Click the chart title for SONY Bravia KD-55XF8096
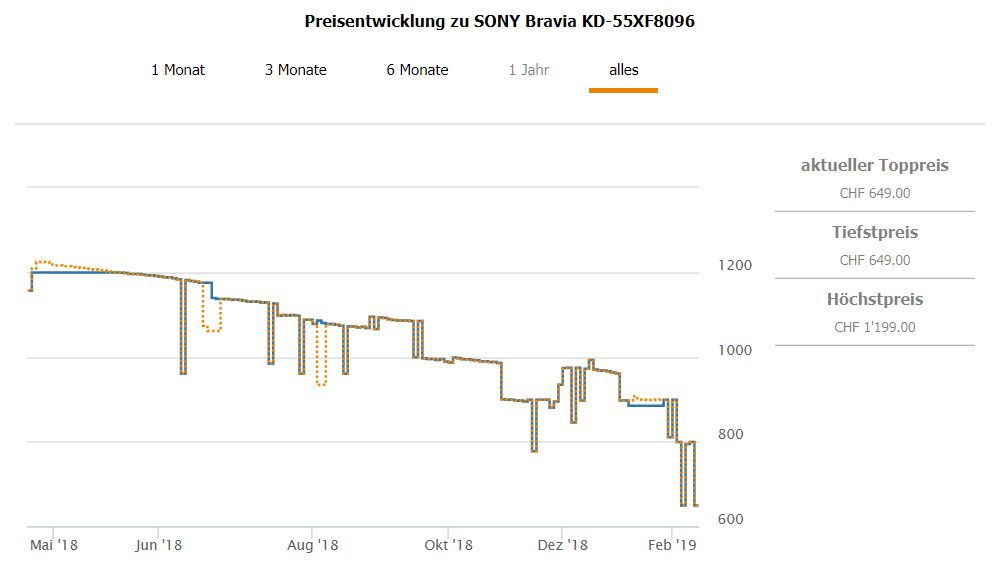Image resolution: width=999 pixels, height=568 pixels. [x=499, y=21]
